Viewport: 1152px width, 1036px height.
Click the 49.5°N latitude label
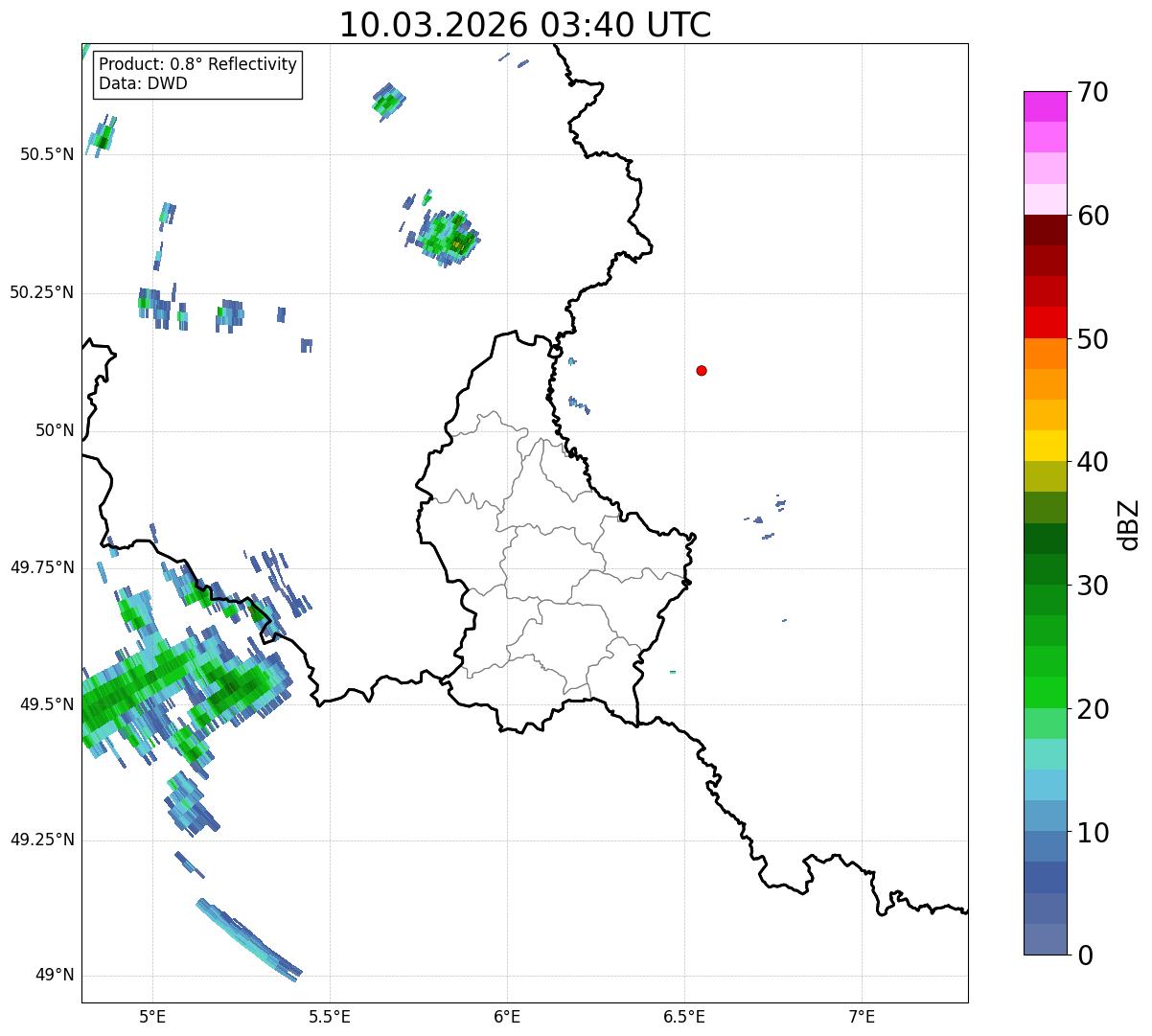point(46,704)
